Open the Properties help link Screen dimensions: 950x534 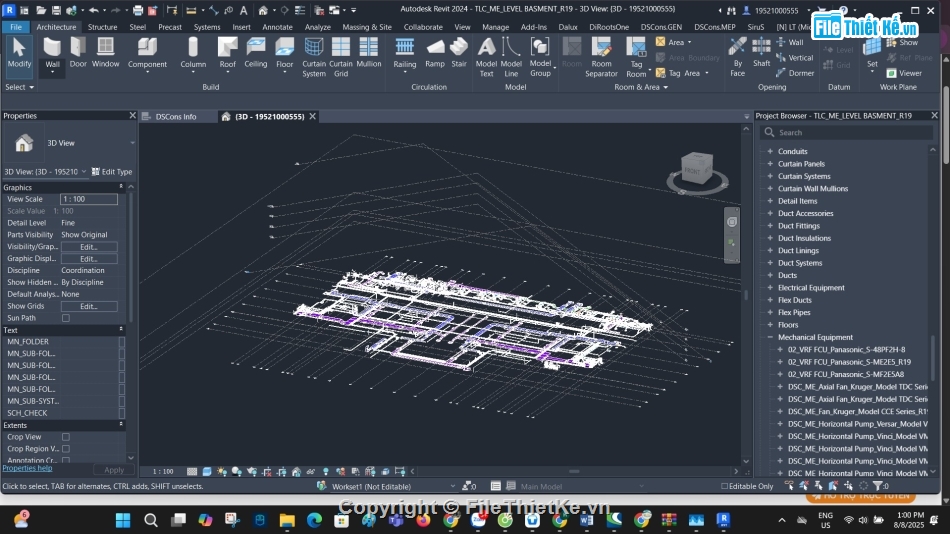click(27, 468)
